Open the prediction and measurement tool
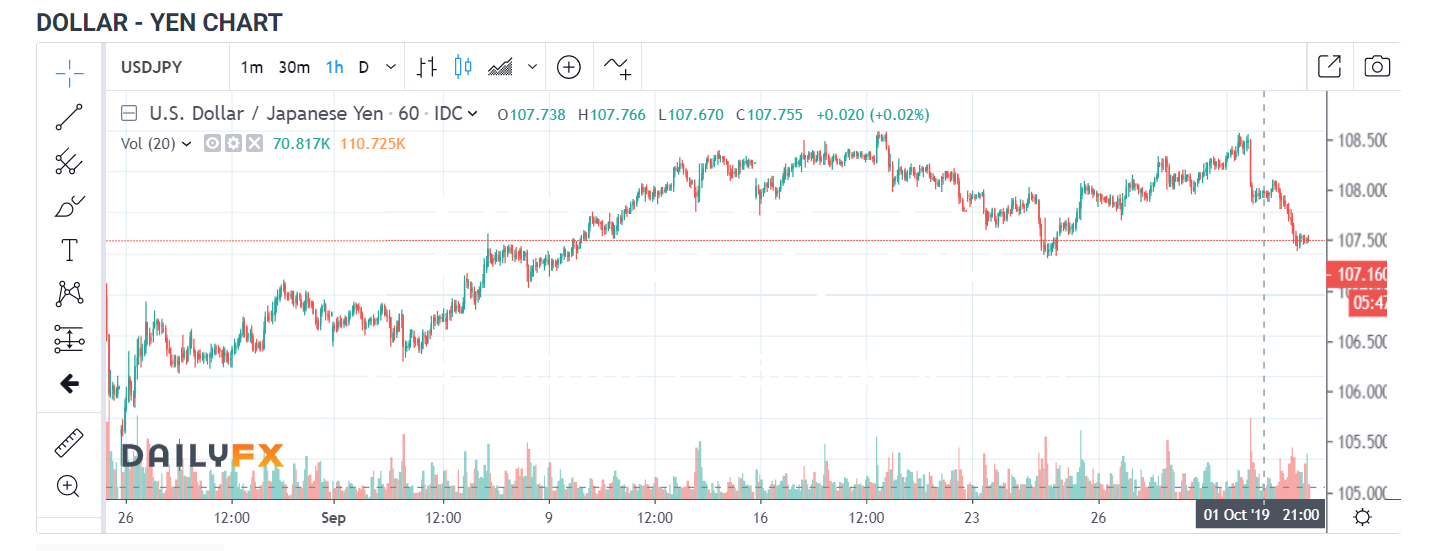 (69, 339)
